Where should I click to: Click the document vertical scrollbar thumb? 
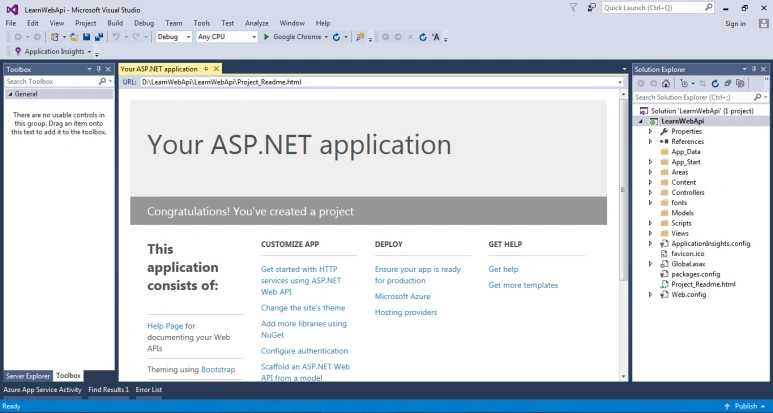tap(623, 190)
